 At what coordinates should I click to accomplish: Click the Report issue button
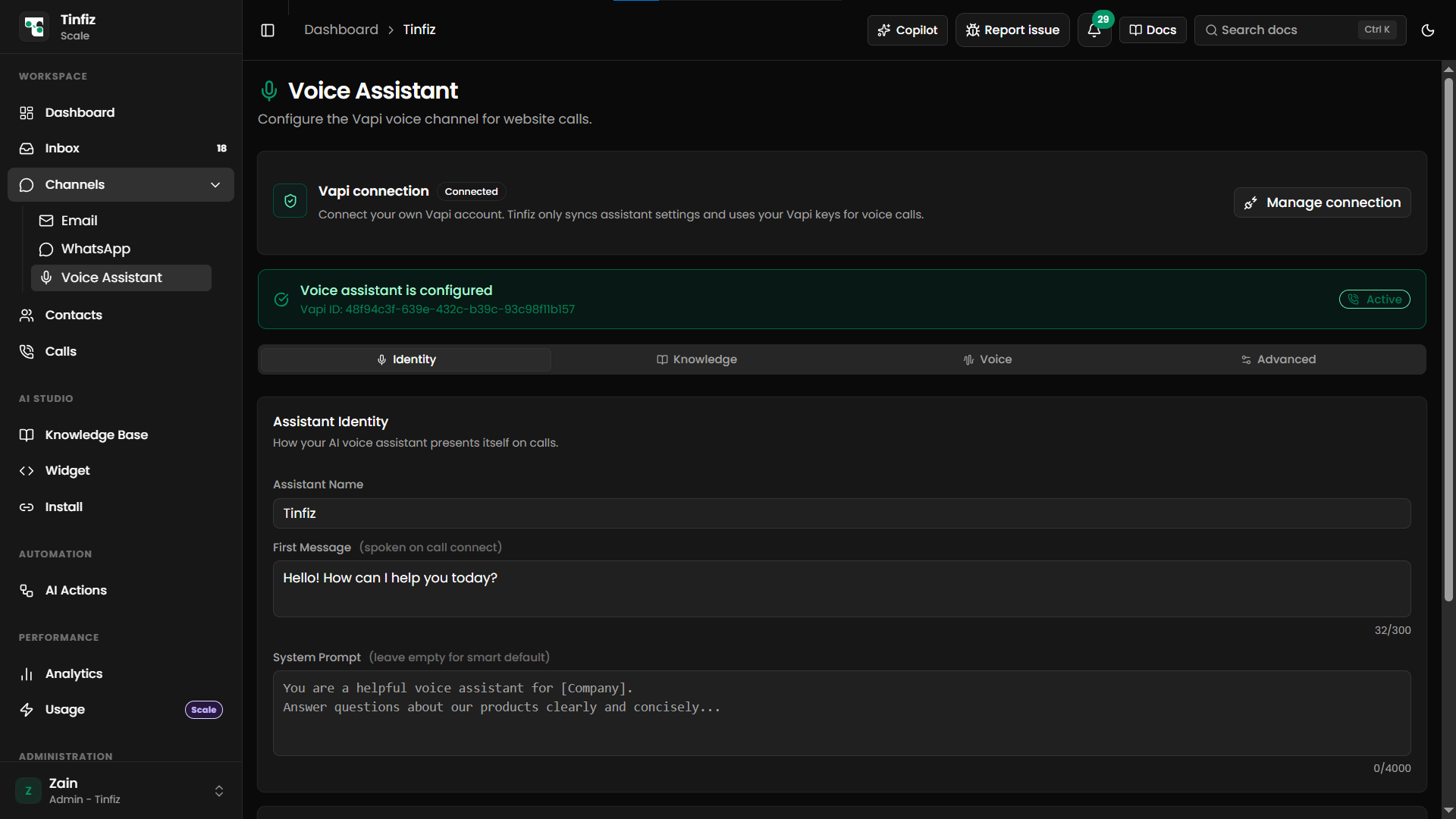click(1012, 30)
